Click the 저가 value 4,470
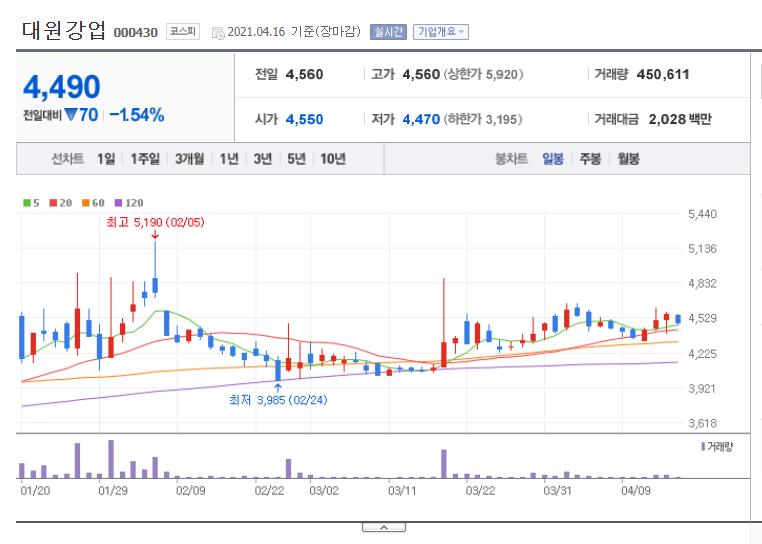The height and width of the screenshot is (544, 762). (x=421, y=119)
